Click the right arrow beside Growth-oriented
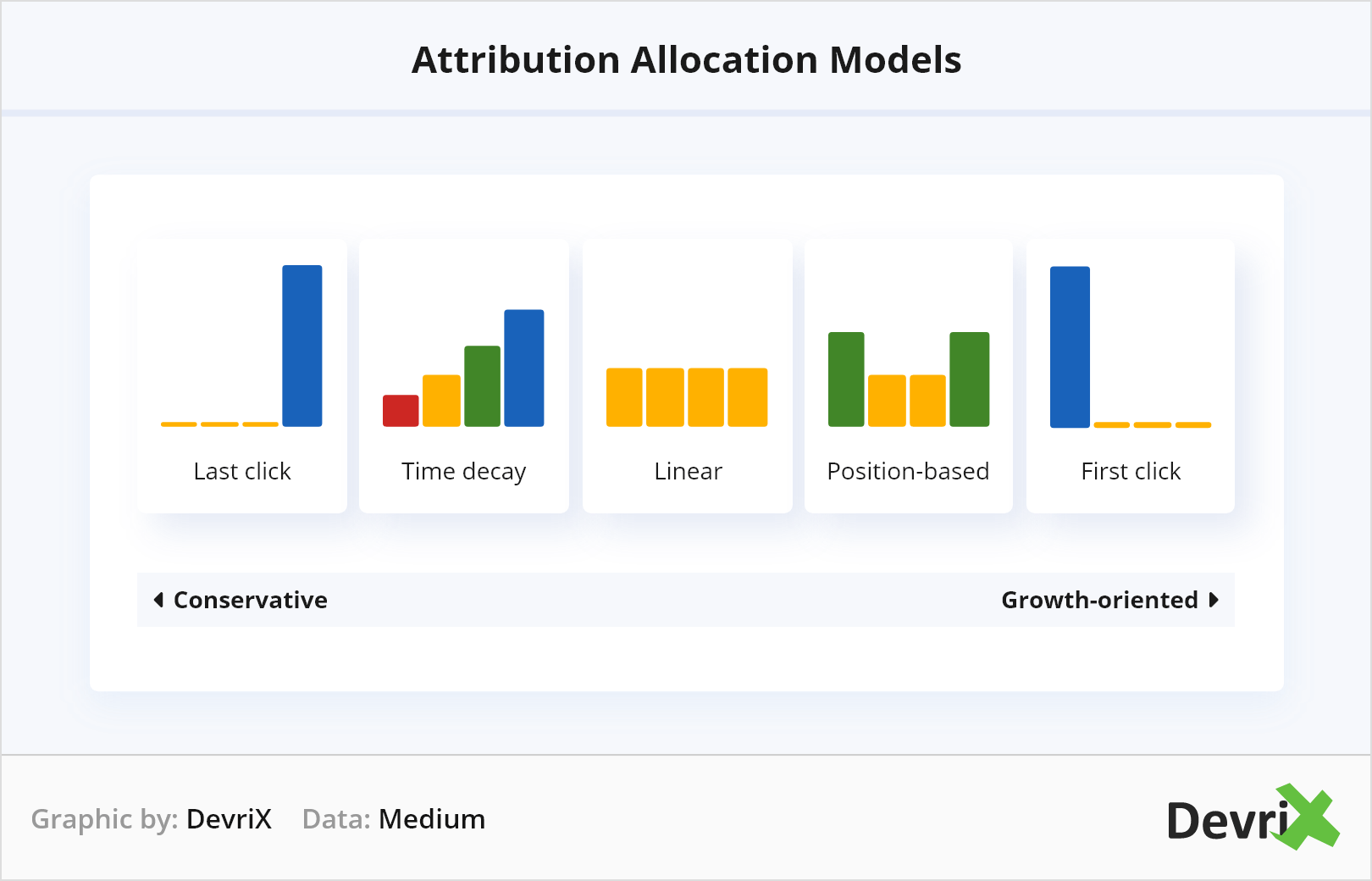Screen dimensions: 1372x881 [x=1214, y=600]
